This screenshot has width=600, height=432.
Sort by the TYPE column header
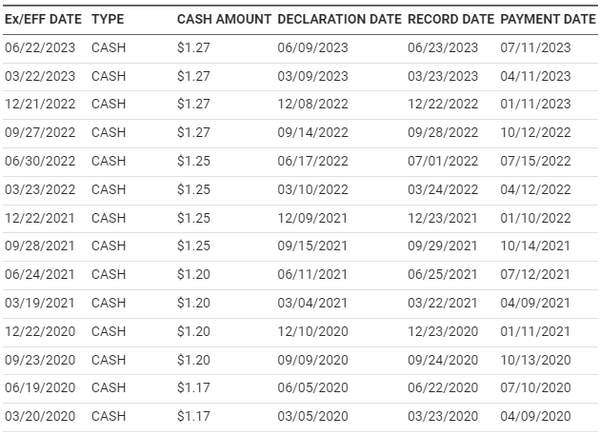pos(108,19)
